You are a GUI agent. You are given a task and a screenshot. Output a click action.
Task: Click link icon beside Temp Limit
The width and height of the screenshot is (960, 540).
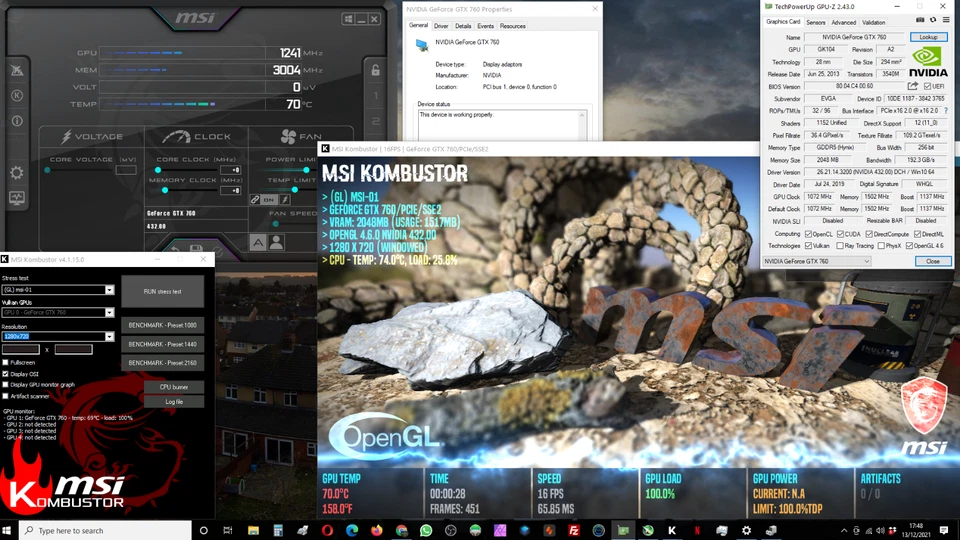(255, 200)
